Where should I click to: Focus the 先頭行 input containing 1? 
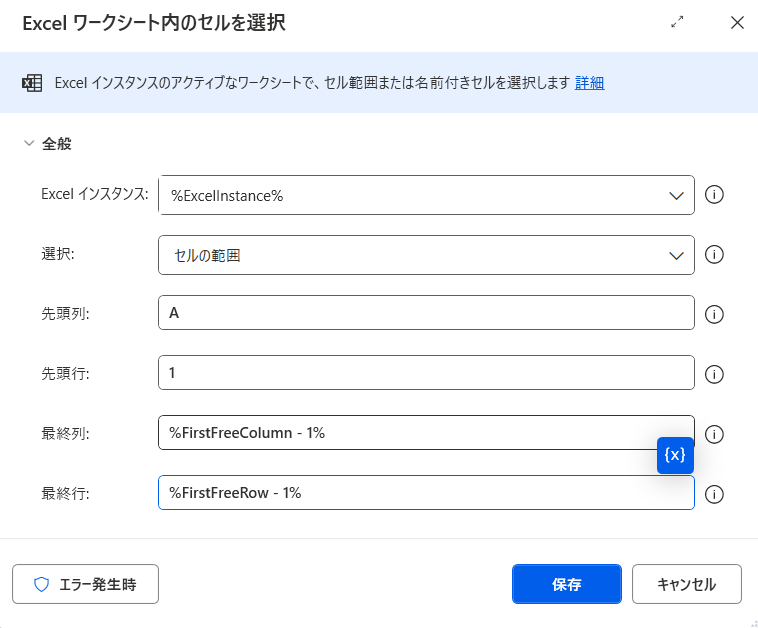[x=426, y=373]
